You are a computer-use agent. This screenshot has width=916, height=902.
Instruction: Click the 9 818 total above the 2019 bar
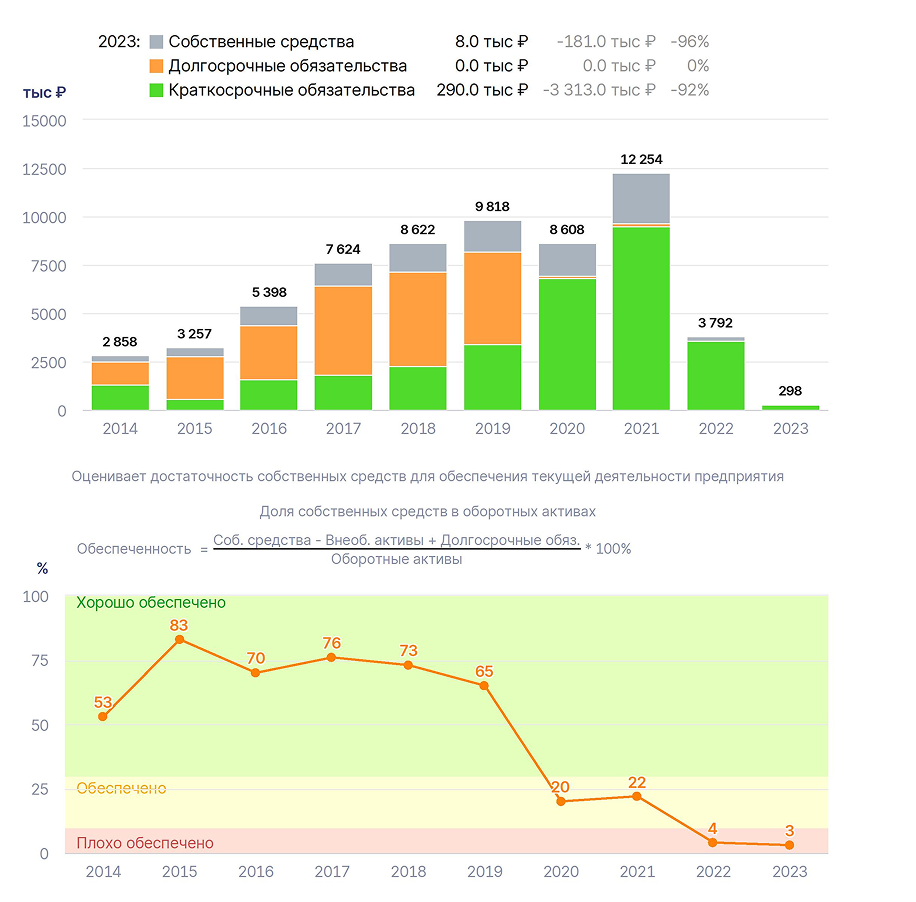tap(492, 207)
